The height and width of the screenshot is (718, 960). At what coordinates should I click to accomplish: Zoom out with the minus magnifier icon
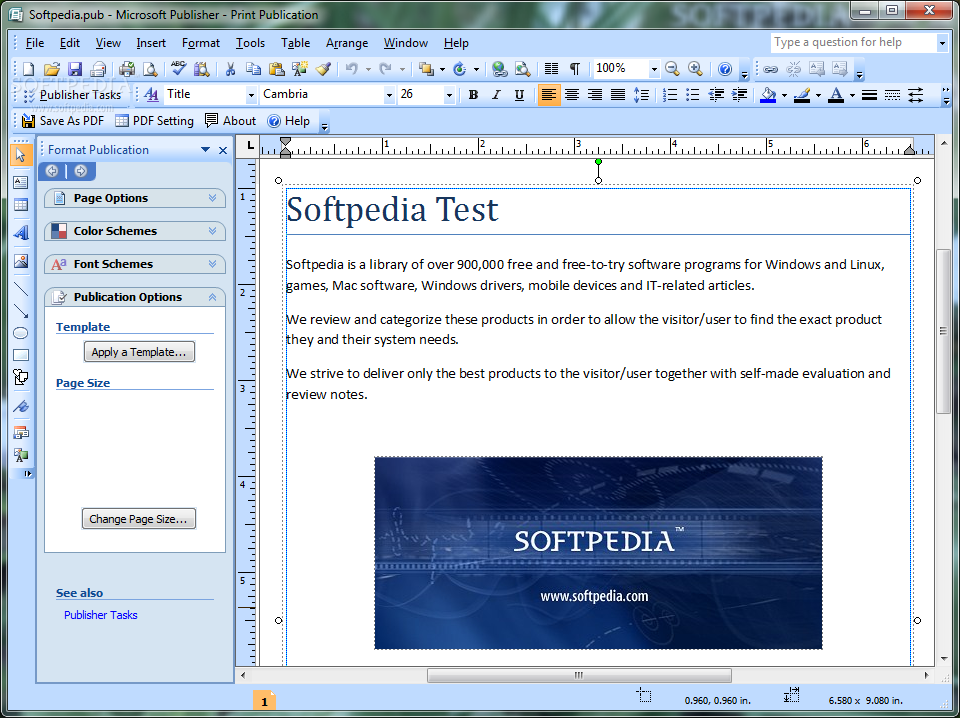click(672, 69)
